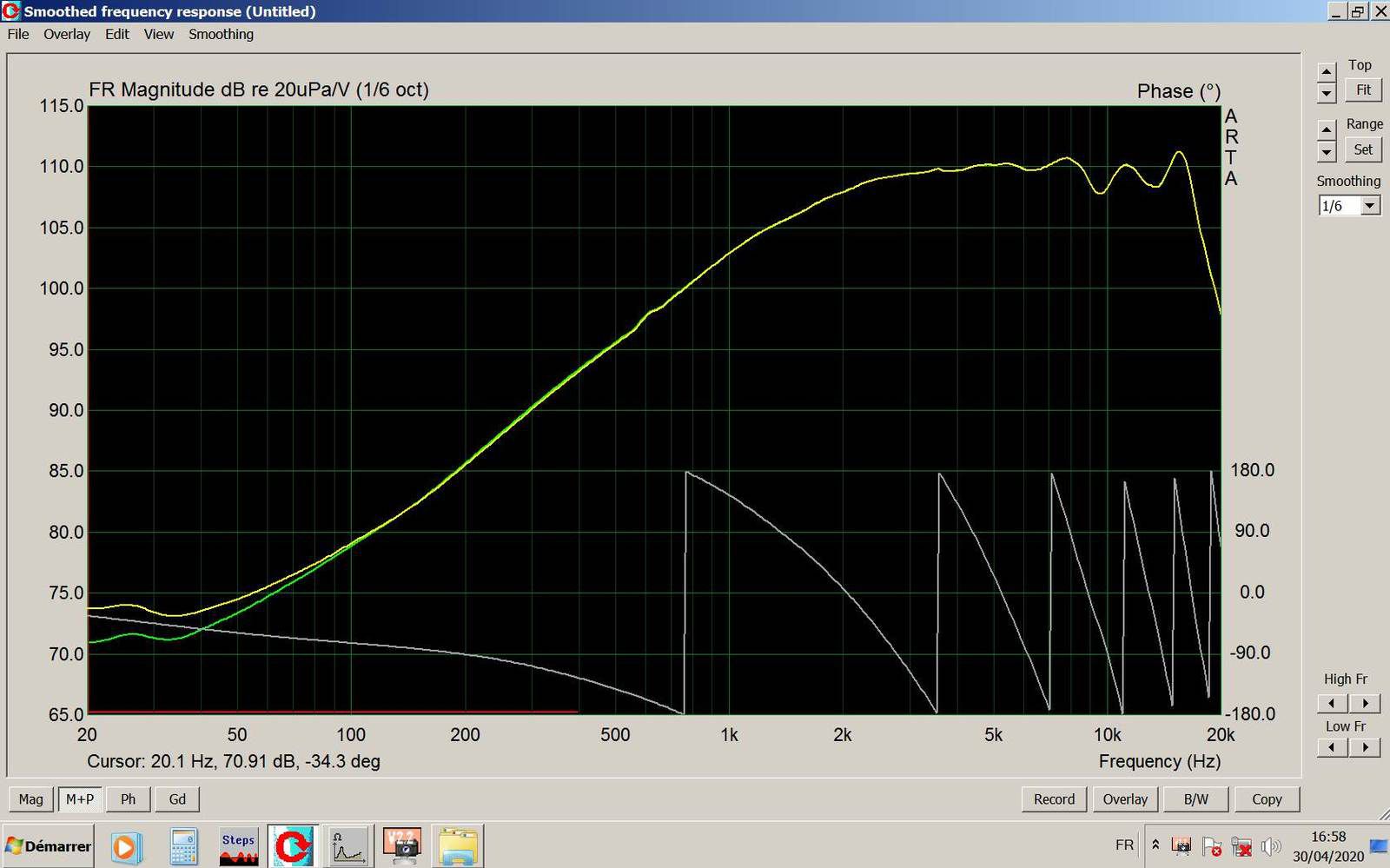Click the ARTA title bar application icon
1390x868 pixels.
[11, 11]
